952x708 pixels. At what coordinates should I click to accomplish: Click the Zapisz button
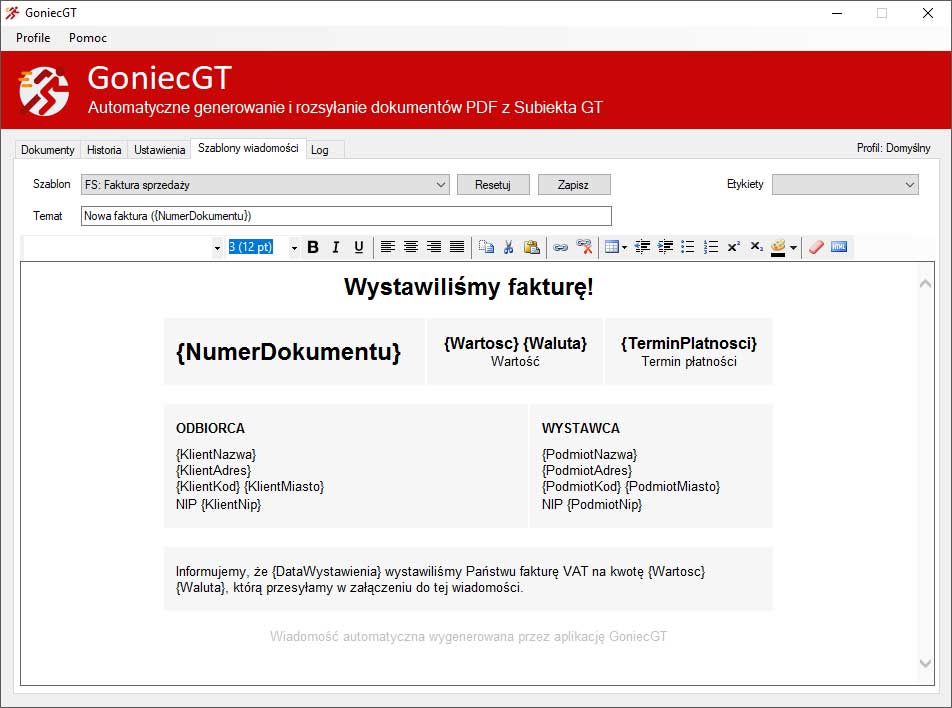(x=573, y=185)
